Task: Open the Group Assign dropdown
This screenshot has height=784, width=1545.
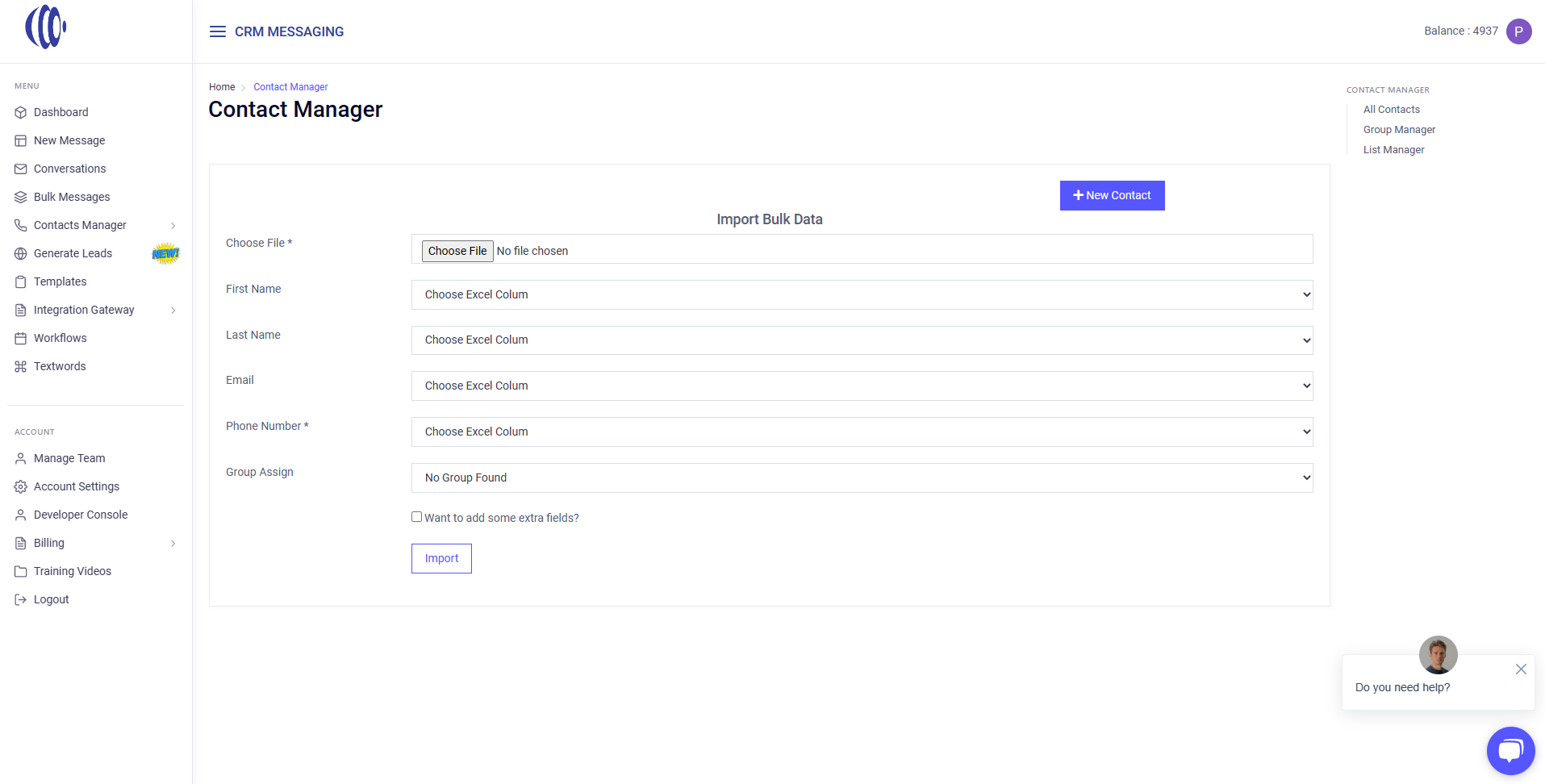Action: click(x=862, y=478)
